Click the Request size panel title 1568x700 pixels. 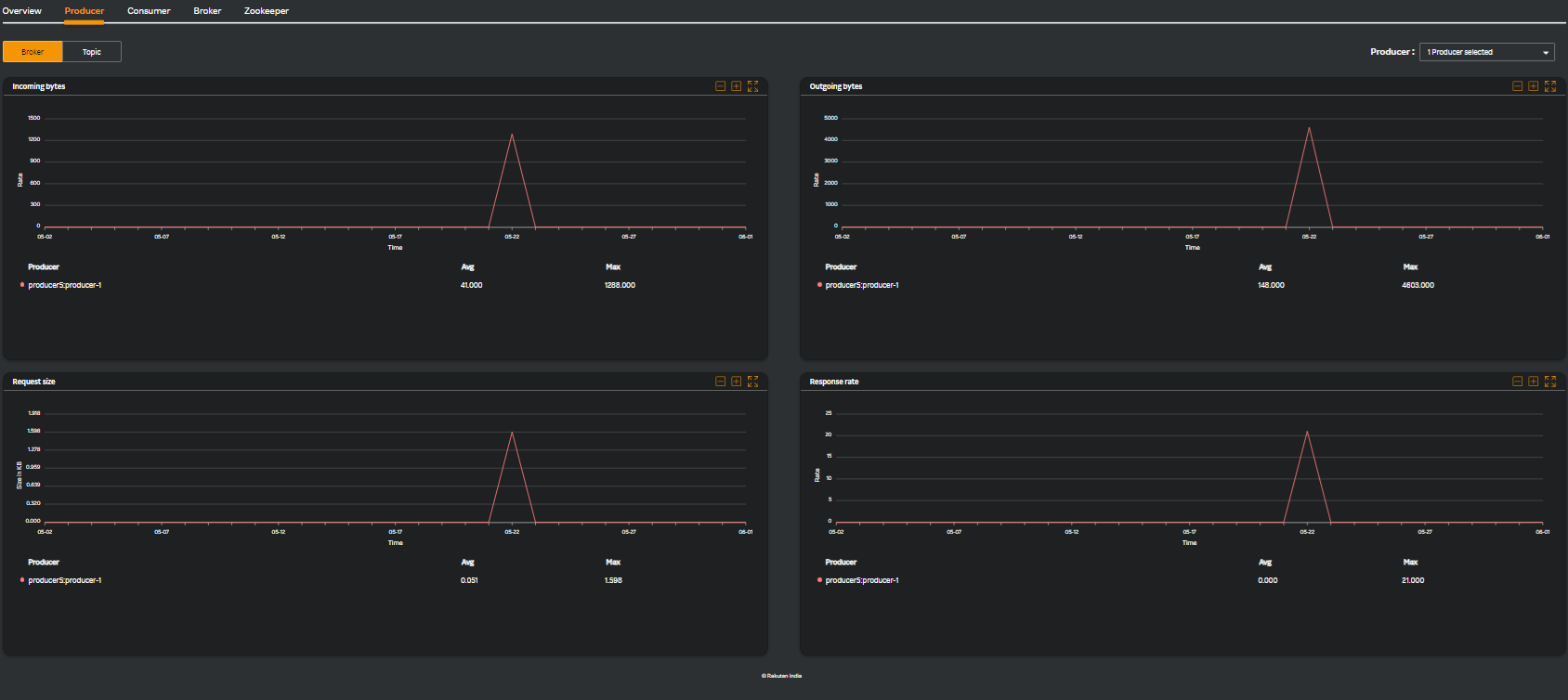33,382
